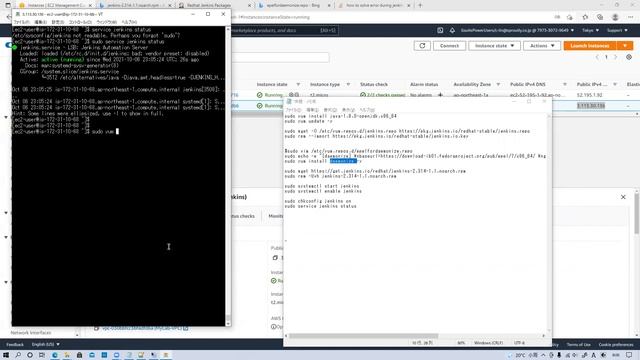Open browser collections icon
Viewport: 640px width, 360px height.
[x=600, y=17]
